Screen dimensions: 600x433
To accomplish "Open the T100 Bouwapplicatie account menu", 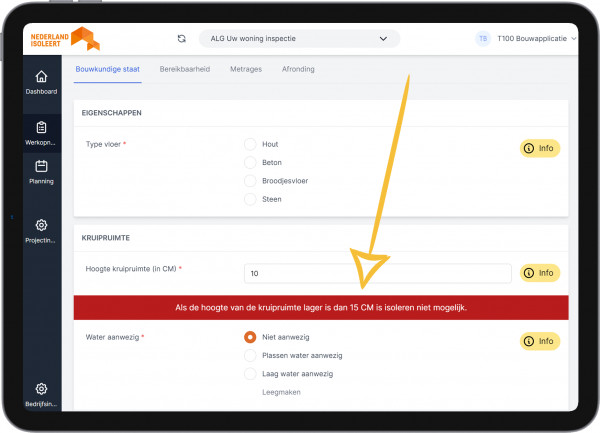I will (536, 39).
